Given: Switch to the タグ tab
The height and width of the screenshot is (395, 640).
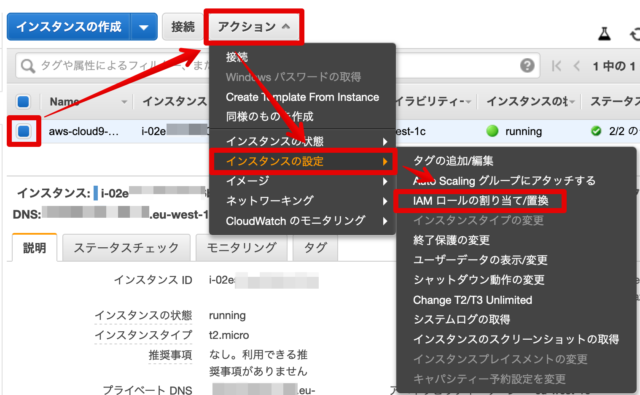Looking at the screenshot, I should [x=316, y=248].
